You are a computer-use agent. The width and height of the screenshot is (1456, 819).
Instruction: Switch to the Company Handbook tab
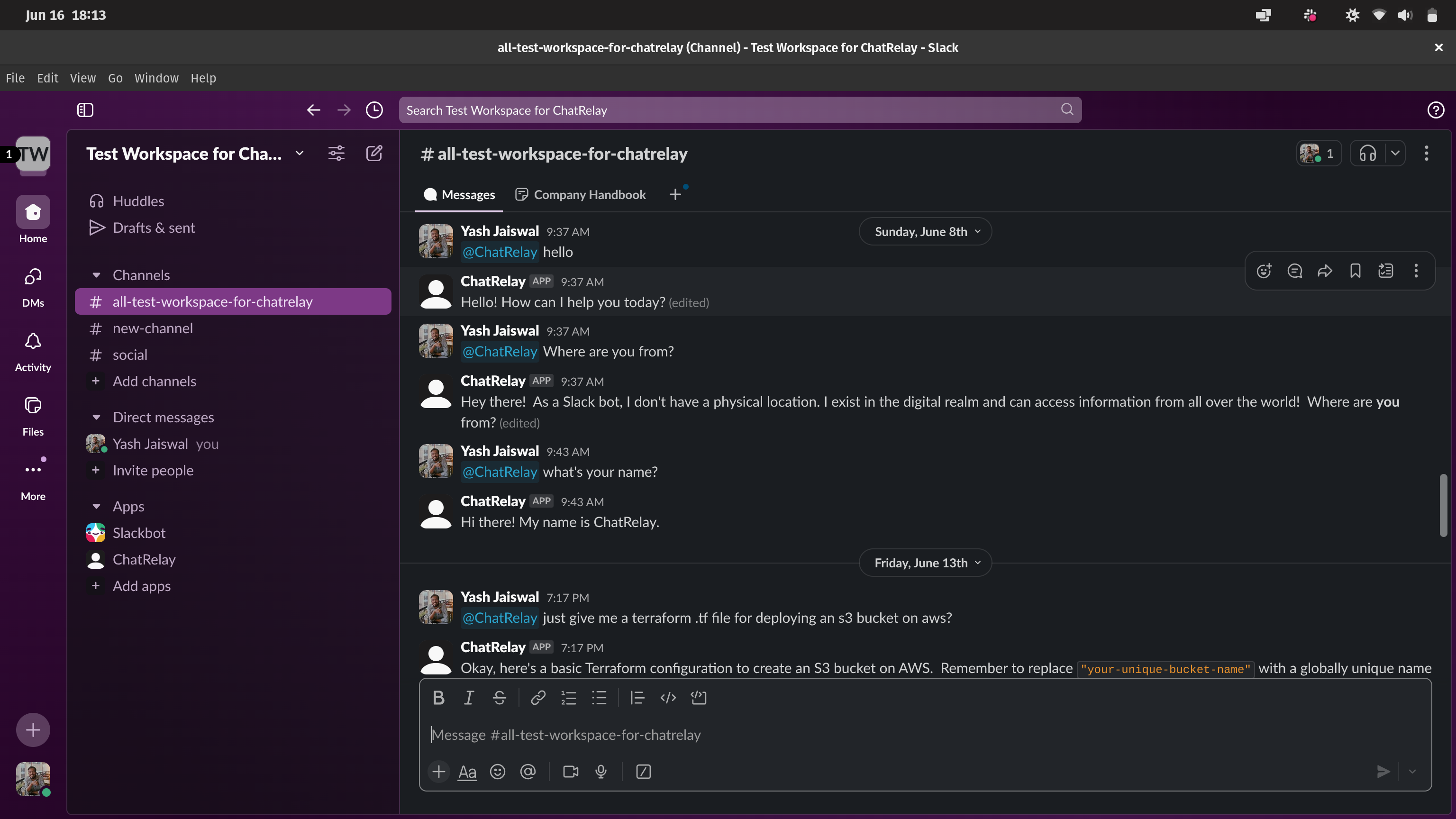[x=581, y=194]
